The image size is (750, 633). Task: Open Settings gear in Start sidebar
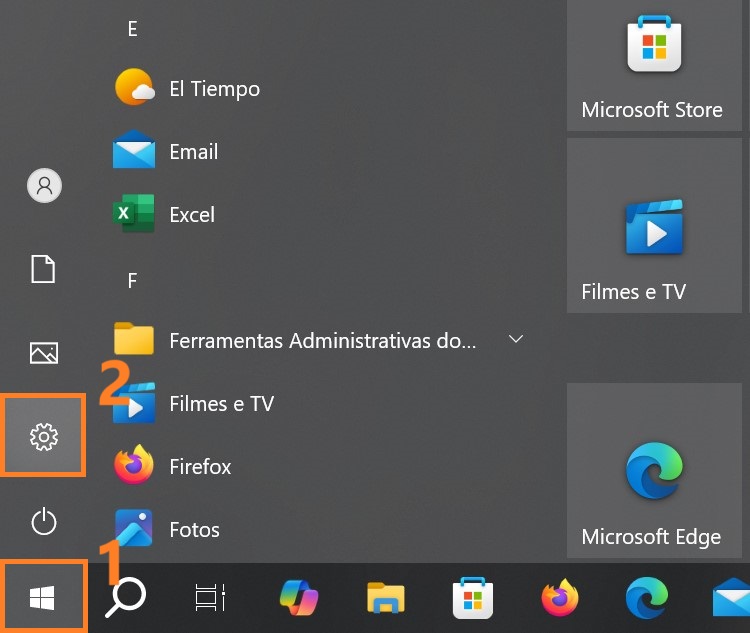[x=44, y=436]
